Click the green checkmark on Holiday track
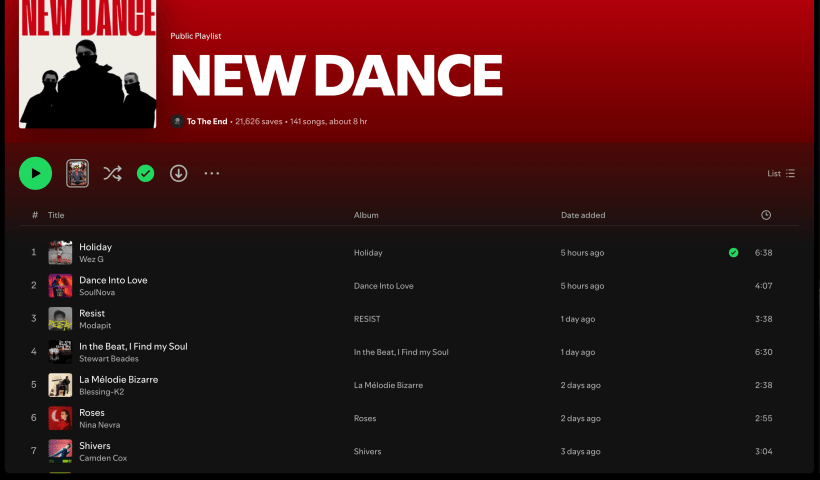Image resolution: width=820 pixels, height=480 pixels. pos(733,253)
